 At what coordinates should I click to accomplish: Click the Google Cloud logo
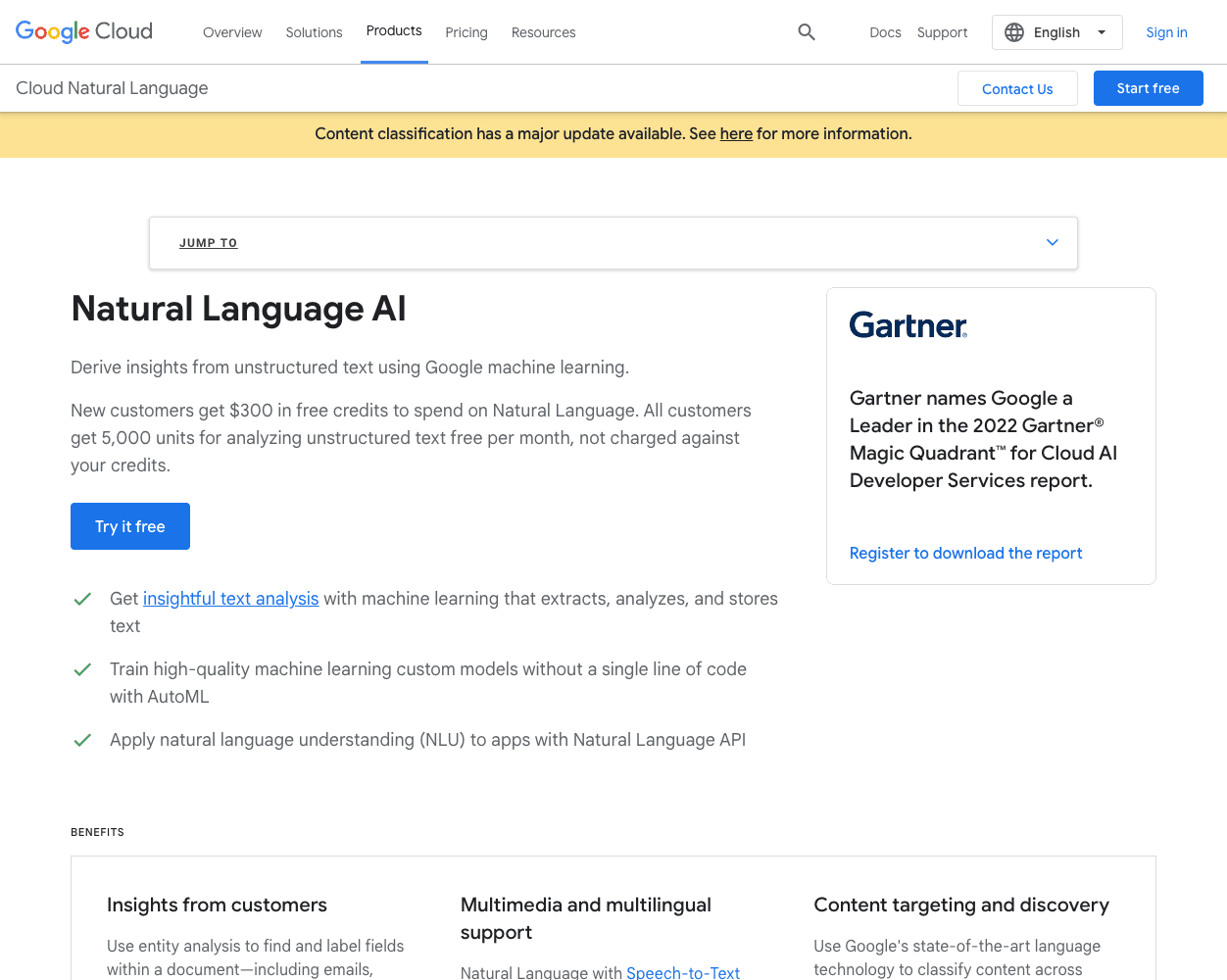[84, 31]
